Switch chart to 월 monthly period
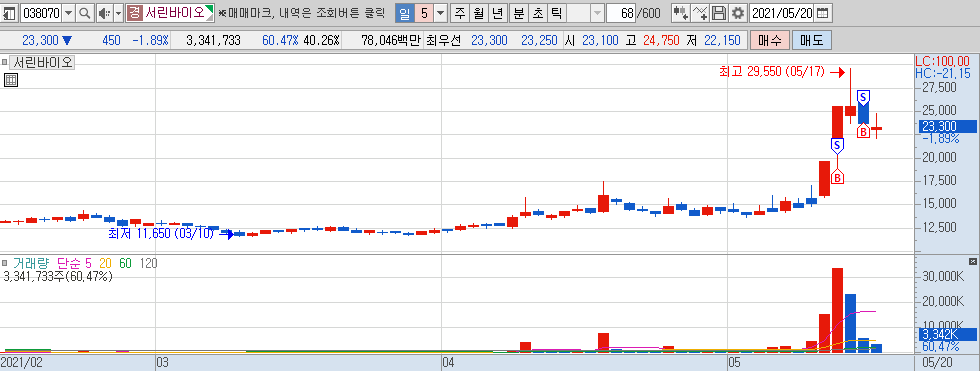 tap(478, 12)
